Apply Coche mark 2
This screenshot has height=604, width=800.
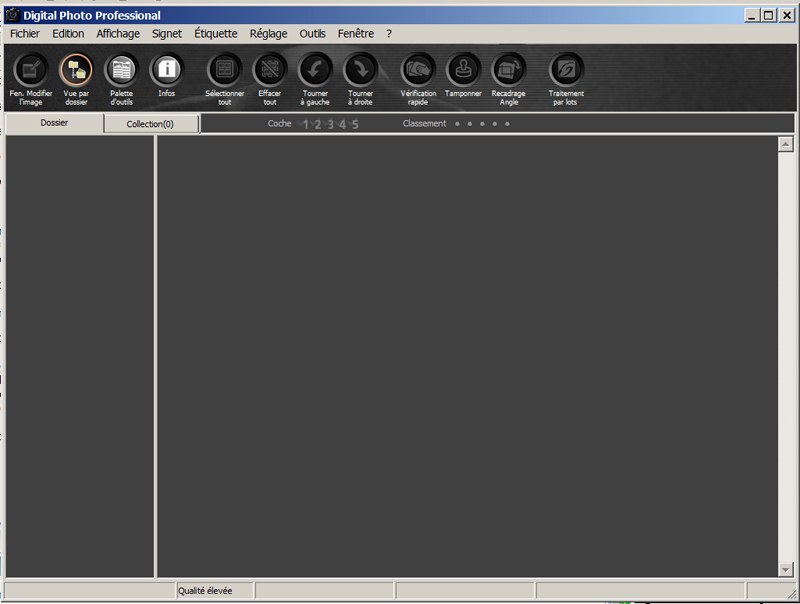pyautogui.click(x=317, y=124)
